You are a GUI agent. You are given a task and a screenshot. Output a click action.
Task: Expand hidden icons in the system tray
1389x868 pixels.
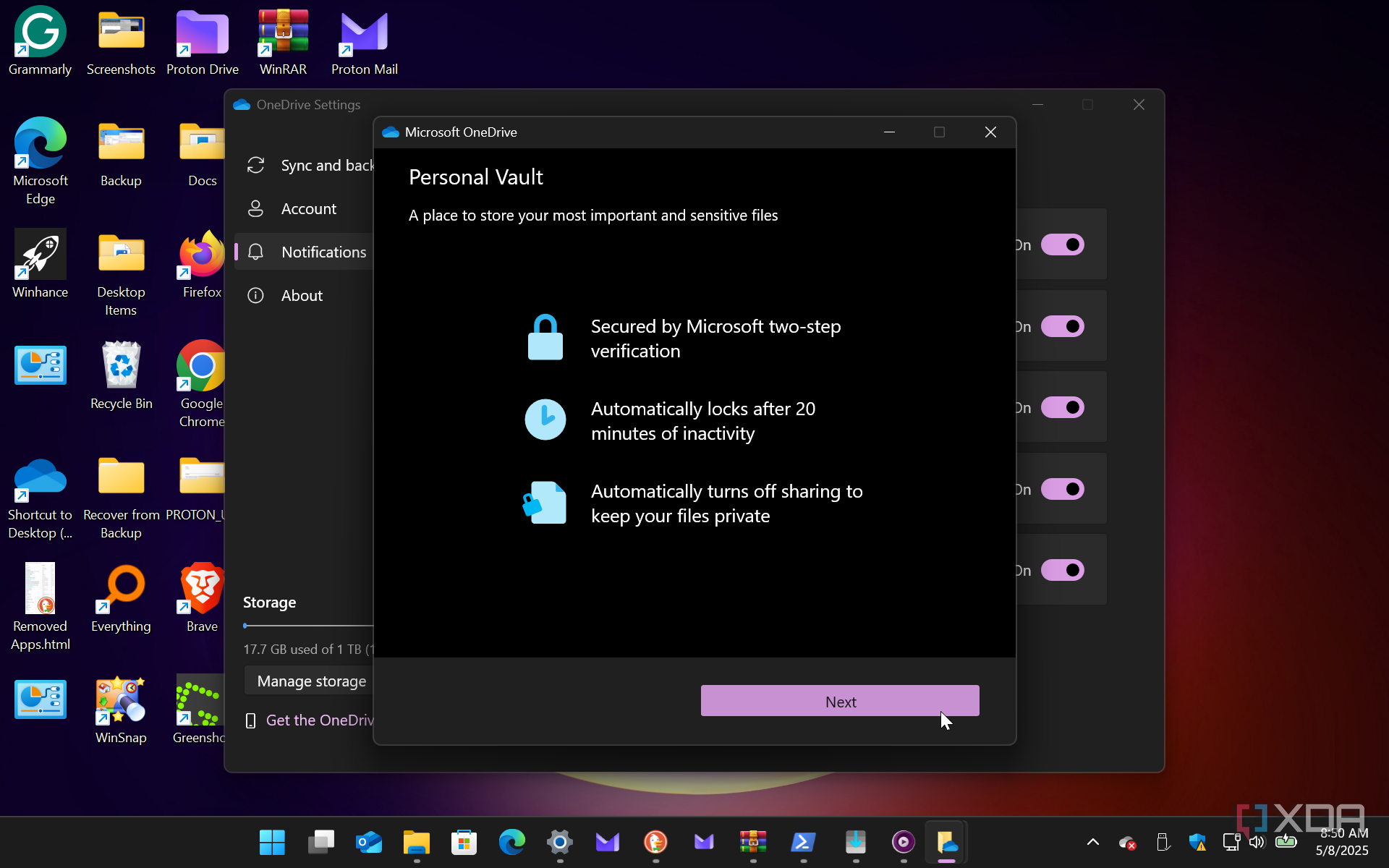point(1092,842)
